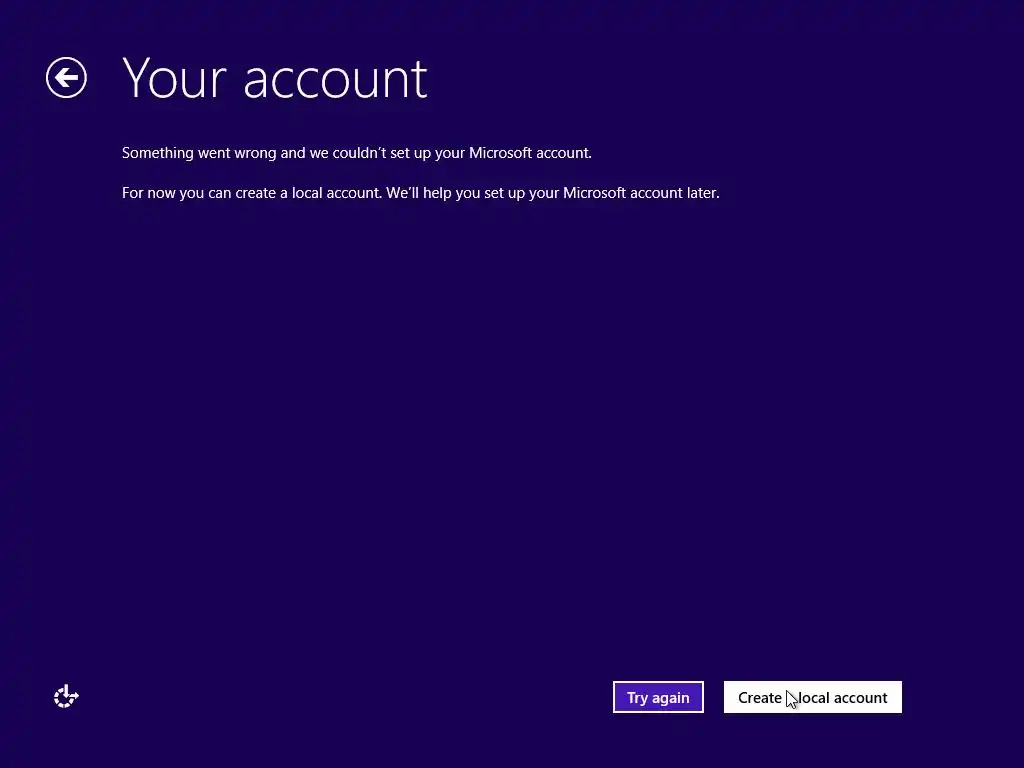Go back using the circular arrow icon

(66, 78)
